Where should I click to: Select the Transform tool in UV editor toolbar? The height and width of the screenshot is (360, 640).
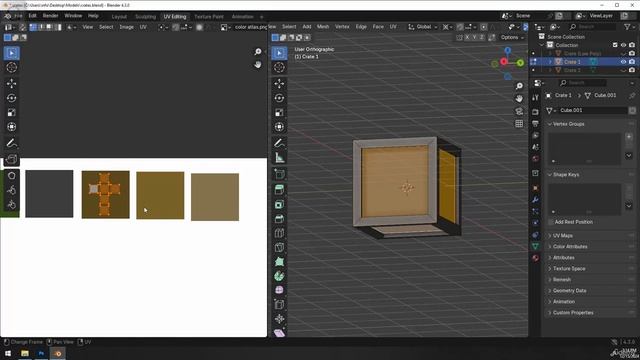coord(11,127)
